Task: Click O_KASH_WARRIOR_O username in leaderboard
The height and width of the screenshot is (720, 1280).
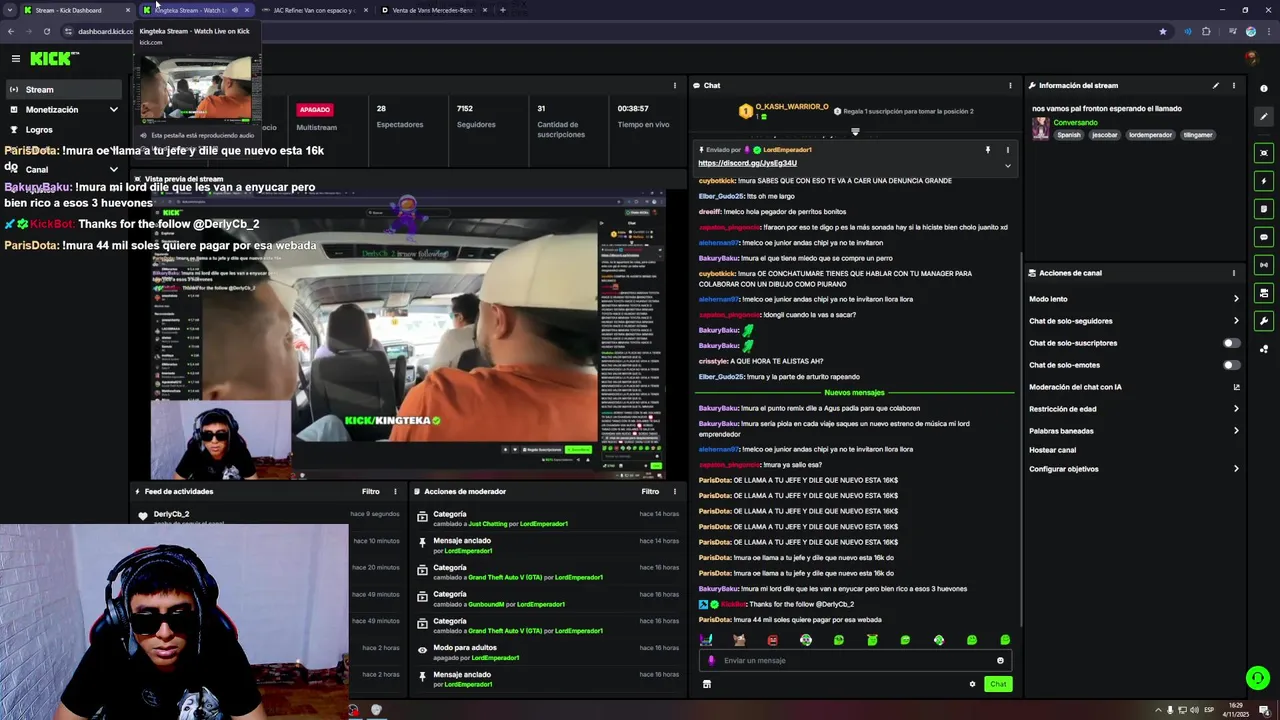Action: [792, 106]
